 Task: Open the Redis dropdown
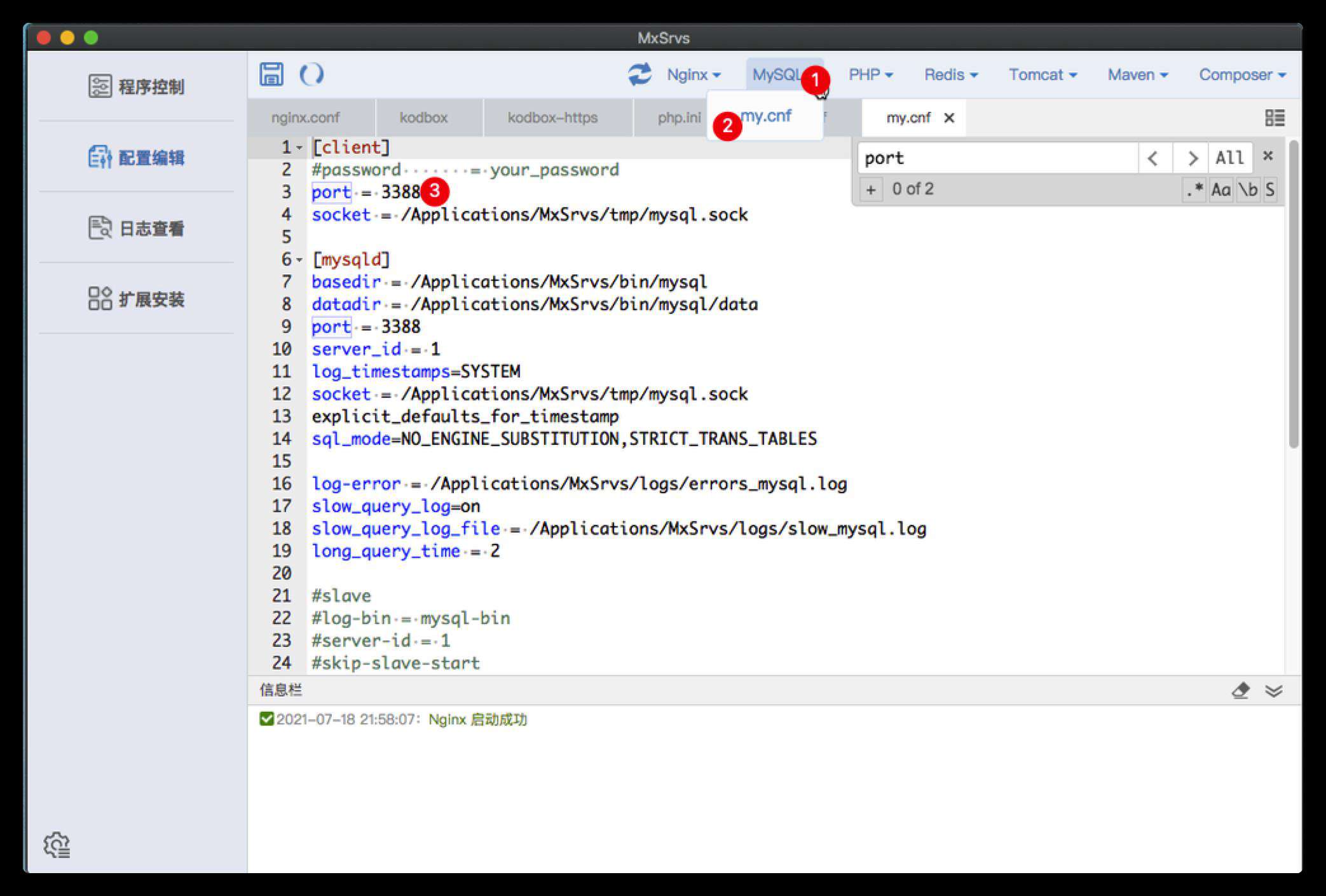pyautogui.click(x=951, y=74)
